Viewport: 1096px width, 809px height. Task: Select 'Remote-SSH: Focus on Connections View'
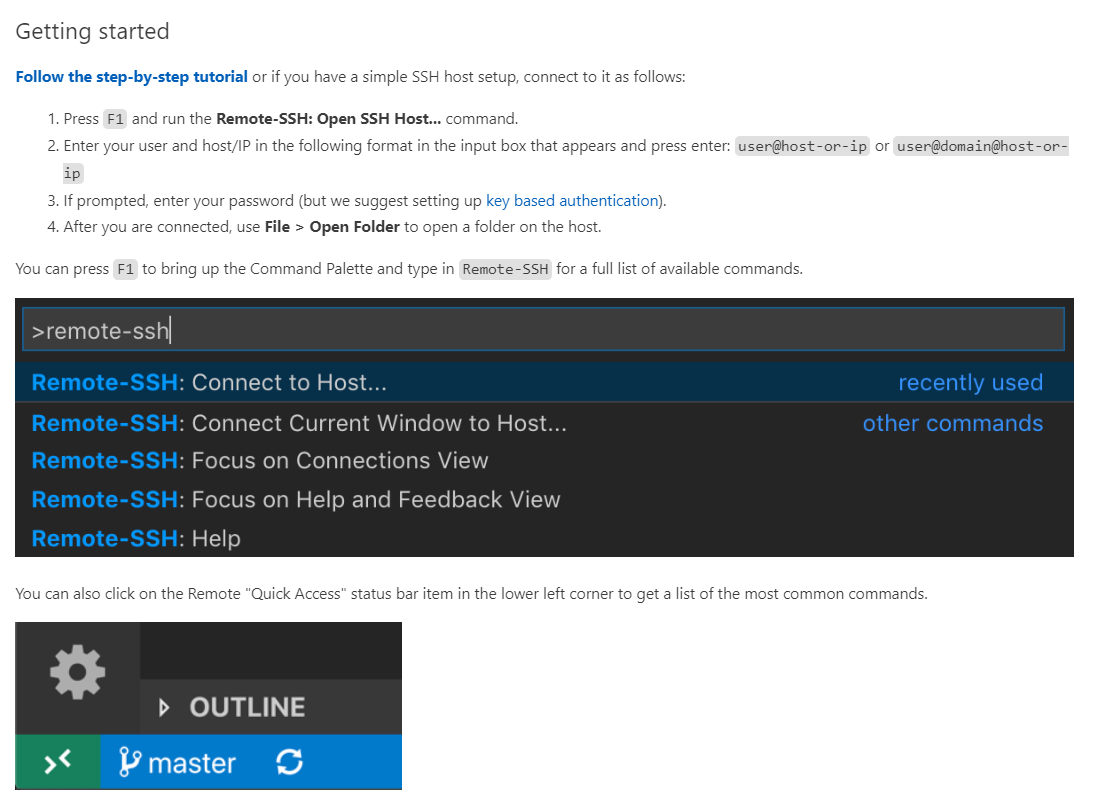coord(545,461)
